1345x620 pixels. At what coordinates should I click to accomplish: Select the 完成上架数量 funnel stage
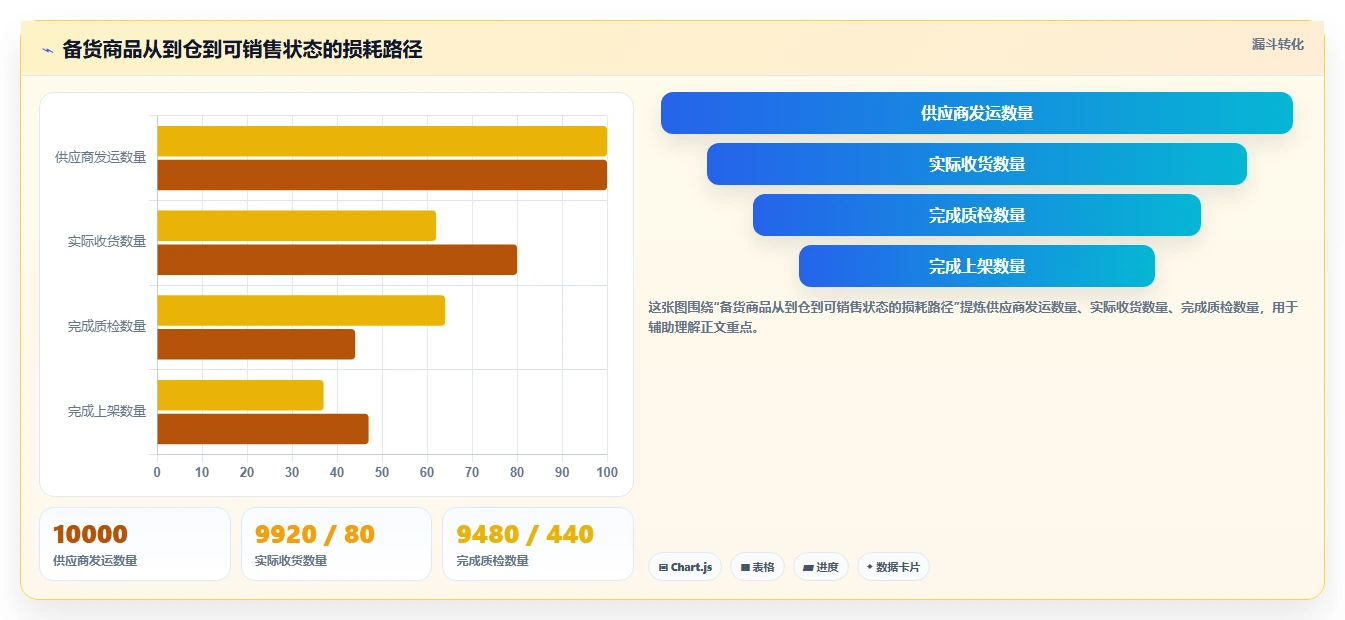click(976, 266)
